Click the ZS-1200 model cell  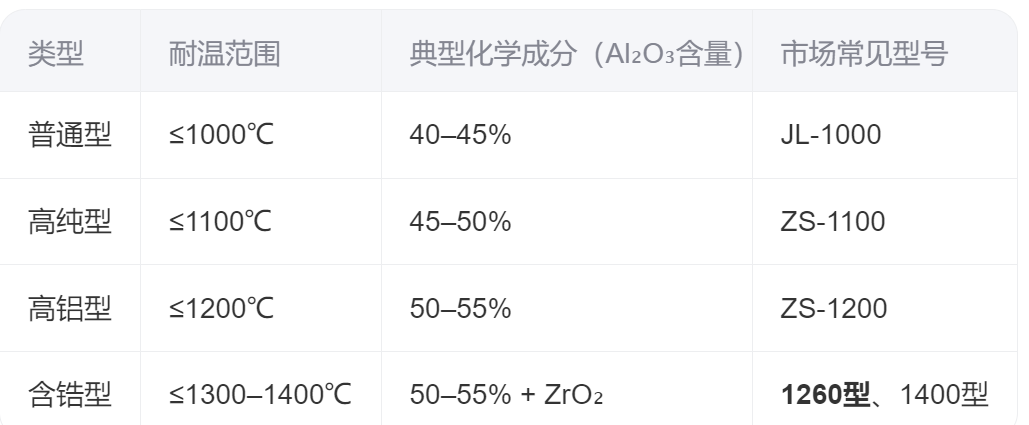click(833, 308)
